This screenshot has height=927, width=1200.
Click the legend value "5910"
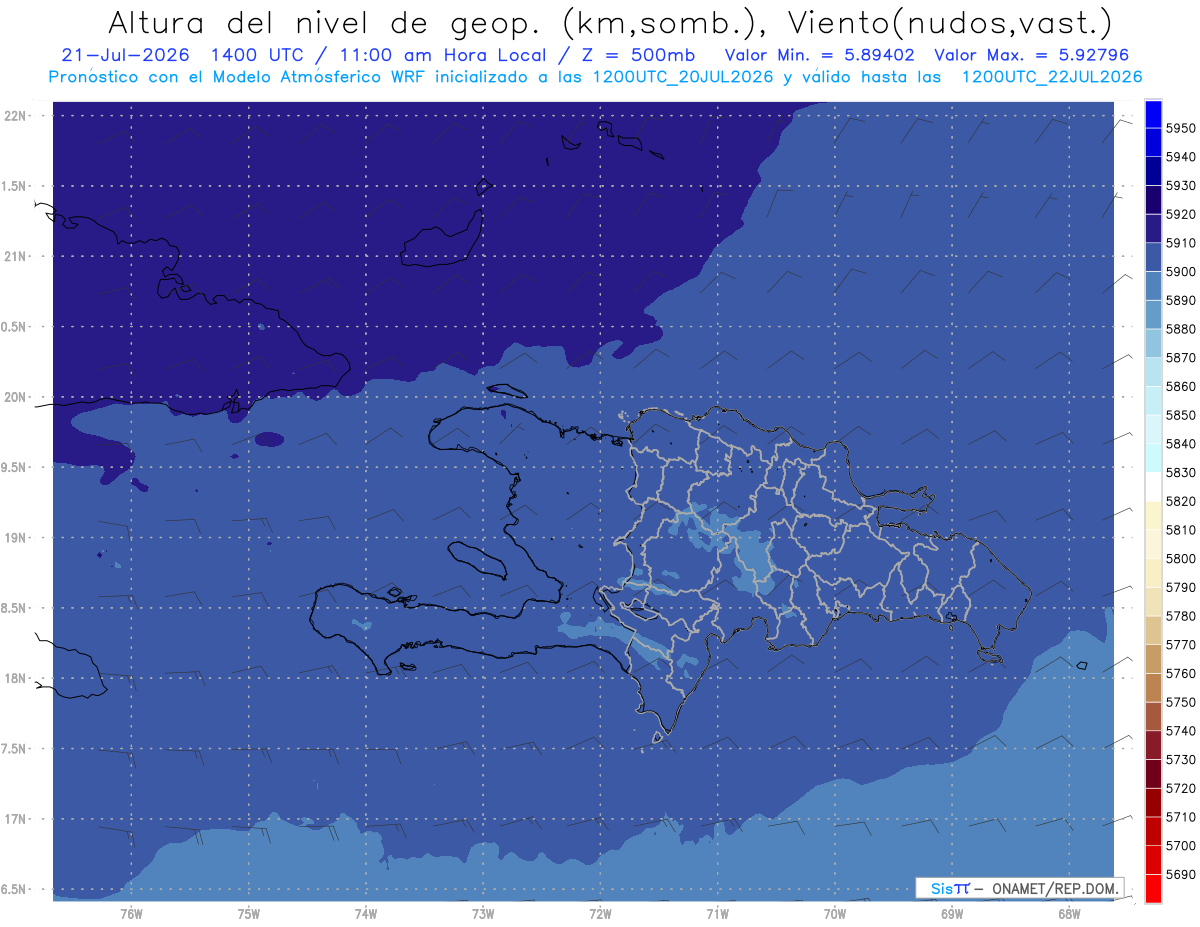[x=1180, y=243]
